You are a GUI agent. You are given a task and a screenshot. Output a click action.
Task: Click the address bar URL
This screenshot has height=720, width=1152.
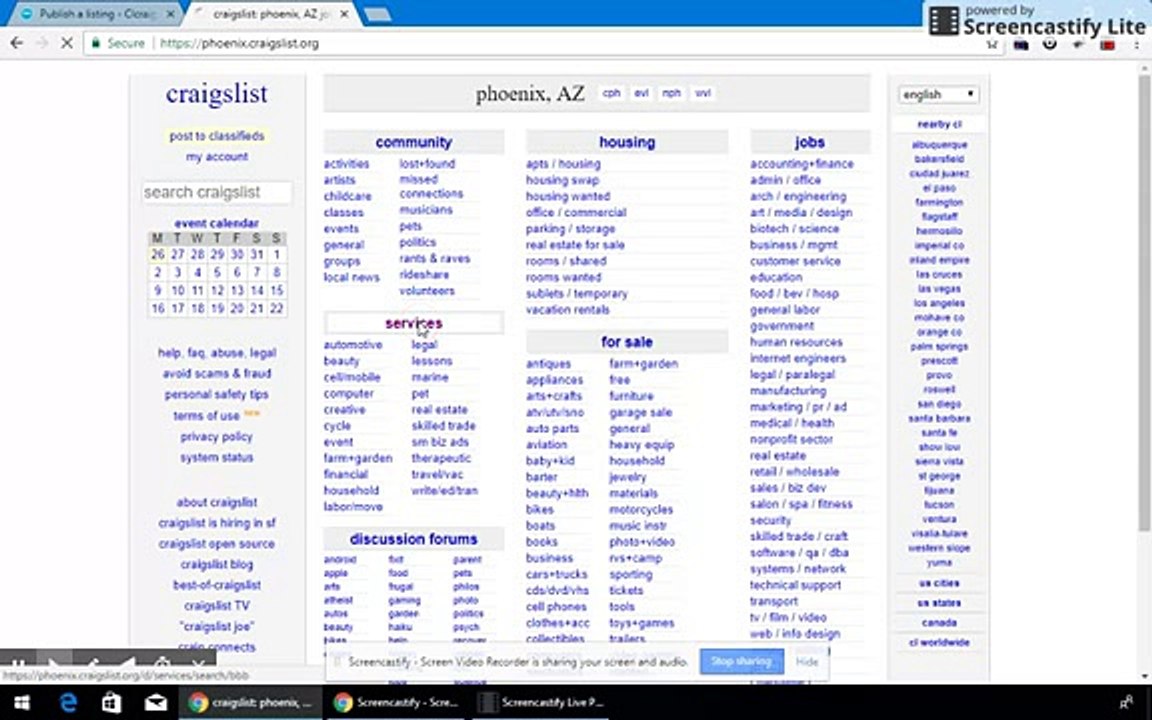(239, 43)
